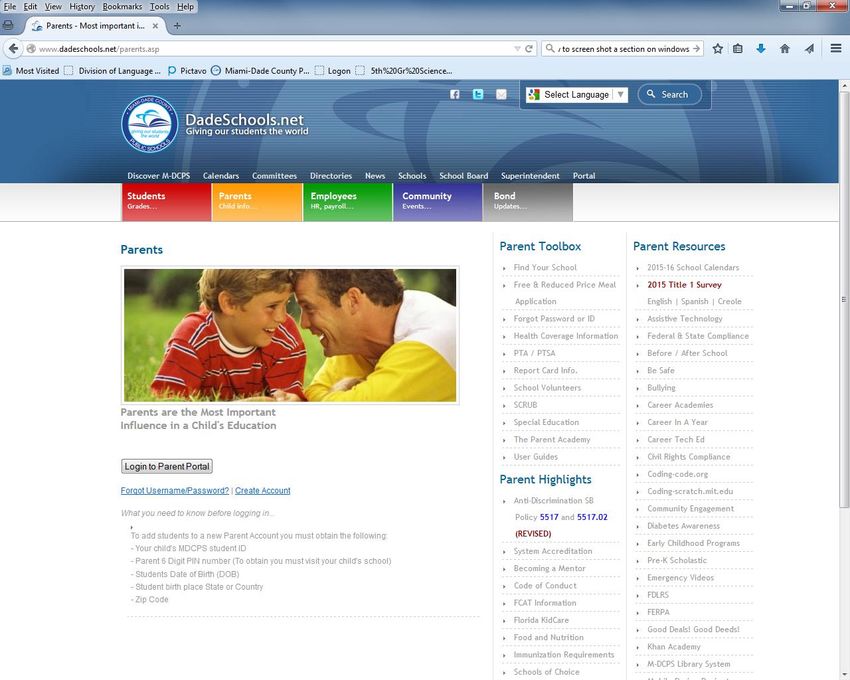The image size is (850, 680).
Task: Close the Parents tab
Action: [x=156, y=25]
